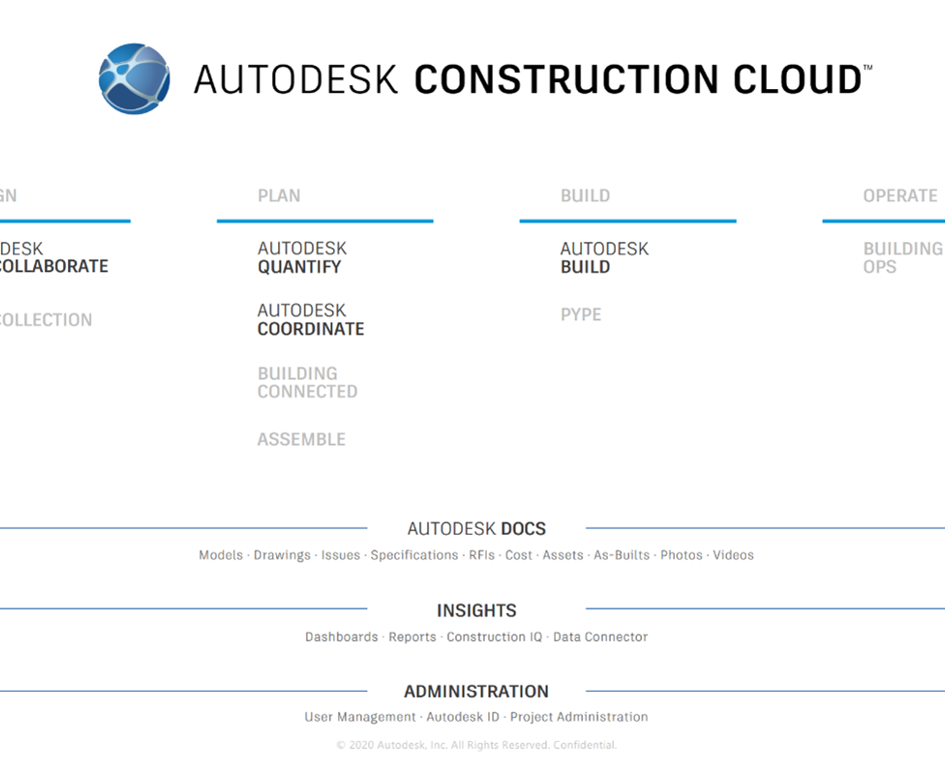Click the Models item under Autodesk Docs

(219, 555)
